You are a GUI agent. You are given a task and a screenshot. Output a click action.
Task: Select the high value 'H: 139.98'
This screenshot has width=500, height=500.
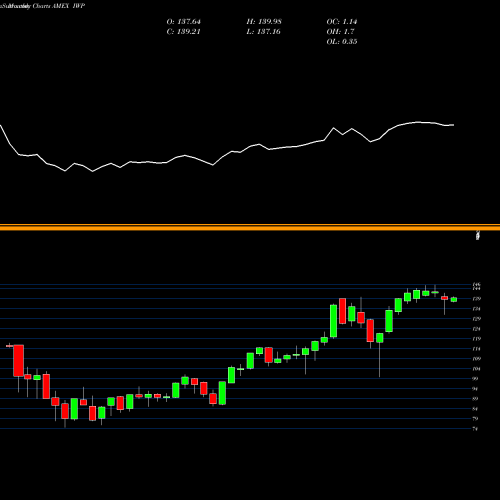pyautogui.click(x=264, y=22)
